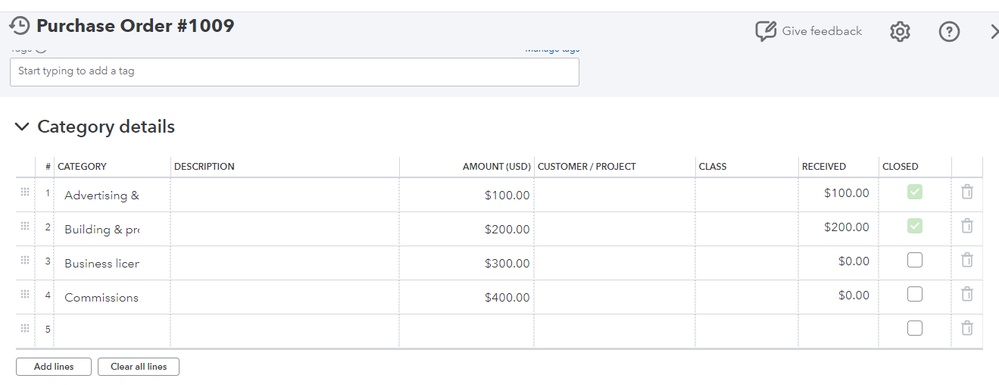Click received $100.00 on line 1
Image resolution: width=999 pixels, height=385 pixels.
coord(846,192)
